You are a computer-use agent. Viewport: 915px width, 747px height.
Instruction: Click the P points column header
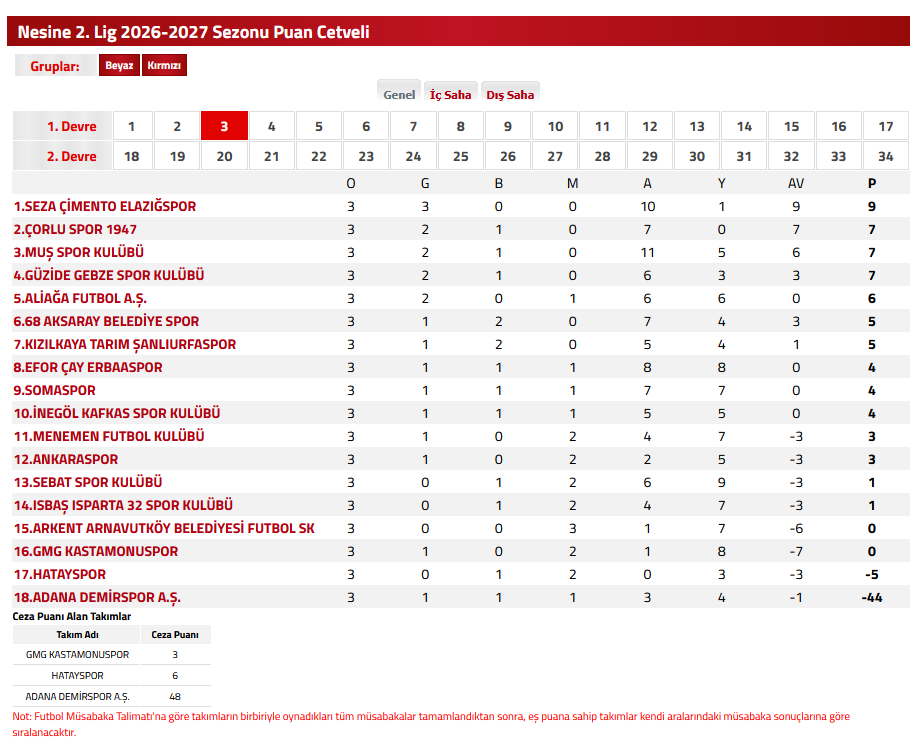pyautogui.click(x=872, y=183)
